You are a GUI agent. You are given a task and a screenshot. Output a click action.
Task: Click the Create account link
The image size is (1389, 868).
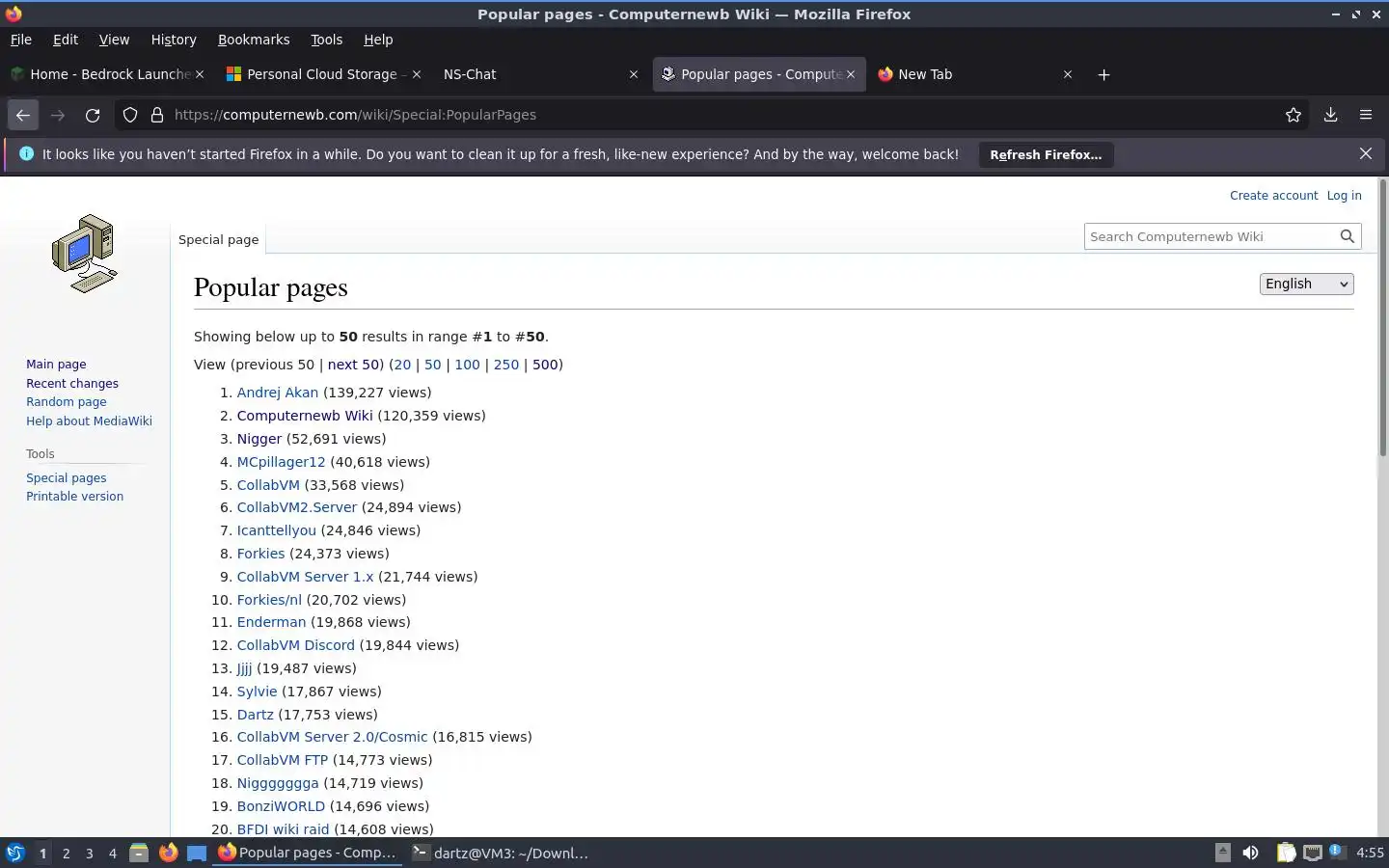coord(1273,195)
